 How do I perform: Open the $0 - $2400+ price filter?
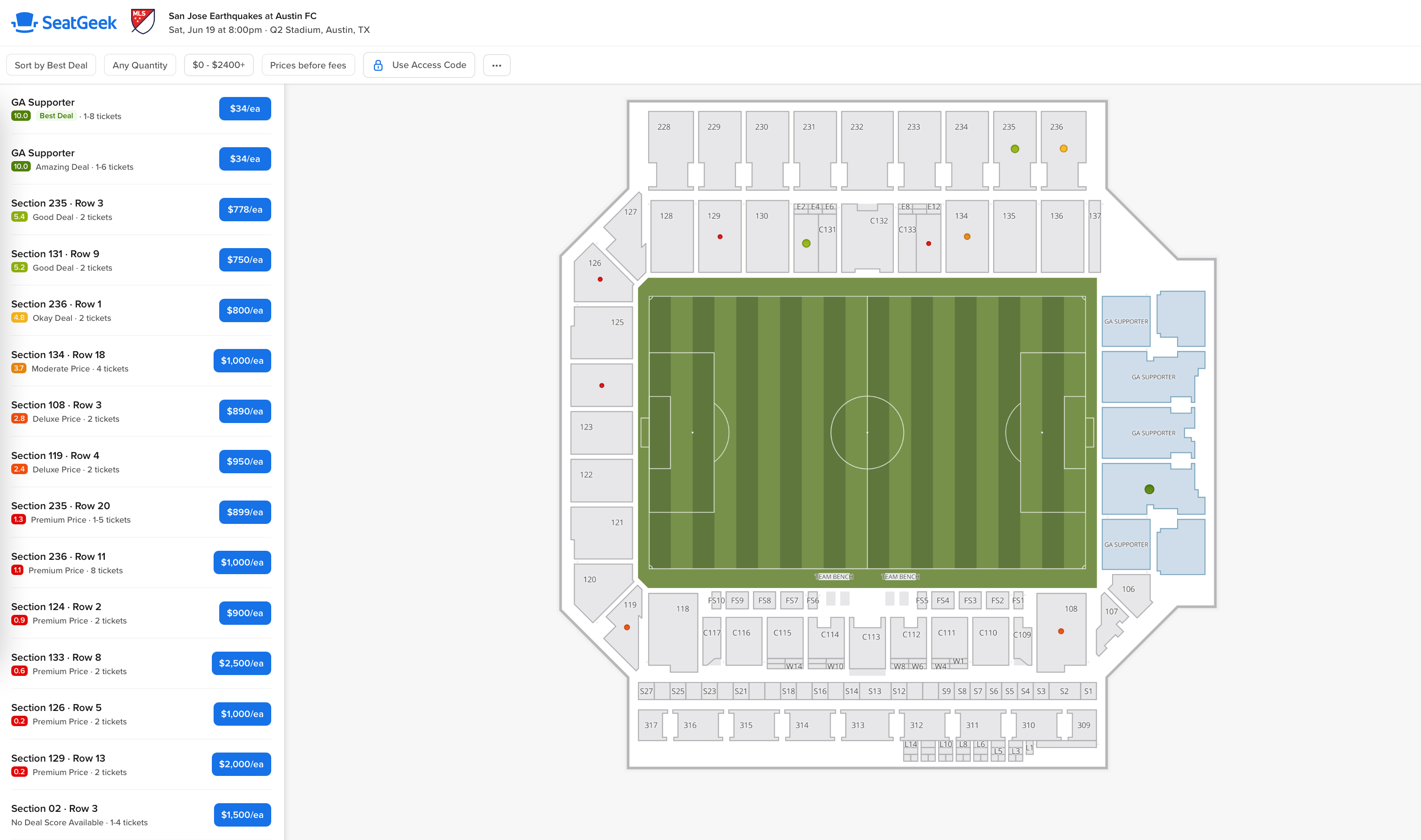(x=219, y=65)
